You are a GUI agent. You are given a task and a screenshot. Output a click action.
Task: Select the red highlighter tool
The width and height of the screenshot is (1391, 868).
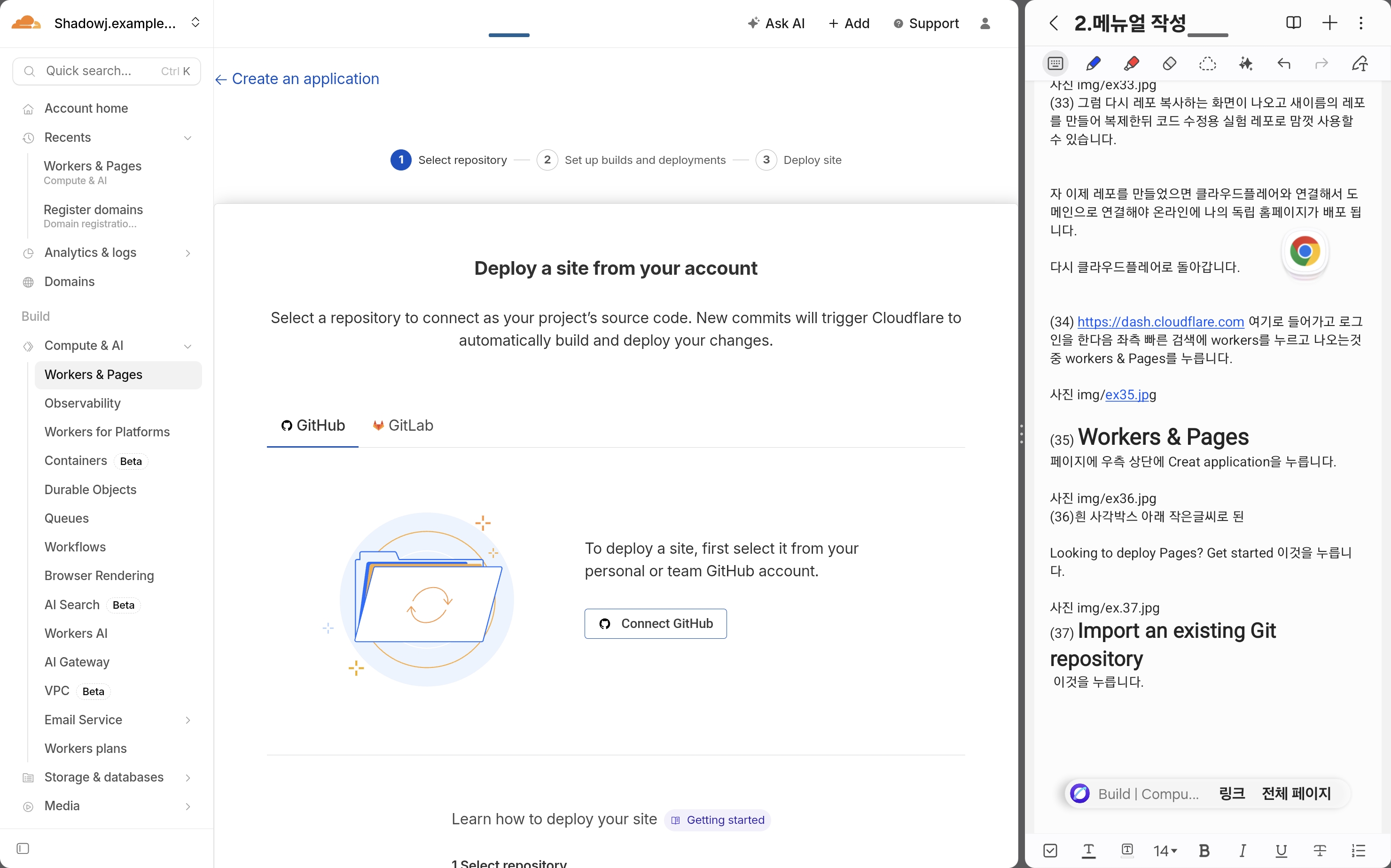pos(1132,63)
